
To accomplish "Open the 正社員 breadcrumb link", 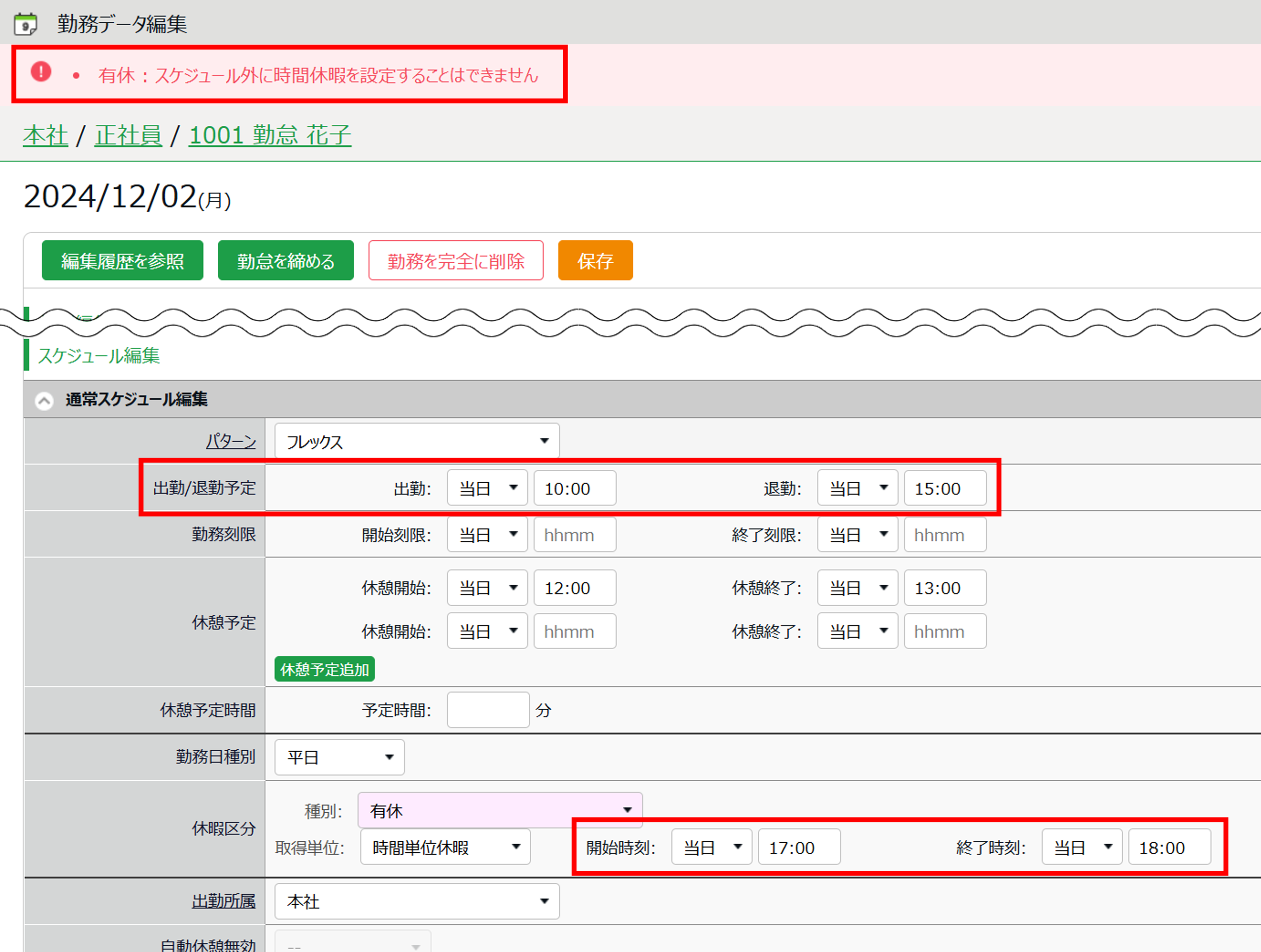I will click(x=128, y=135).
